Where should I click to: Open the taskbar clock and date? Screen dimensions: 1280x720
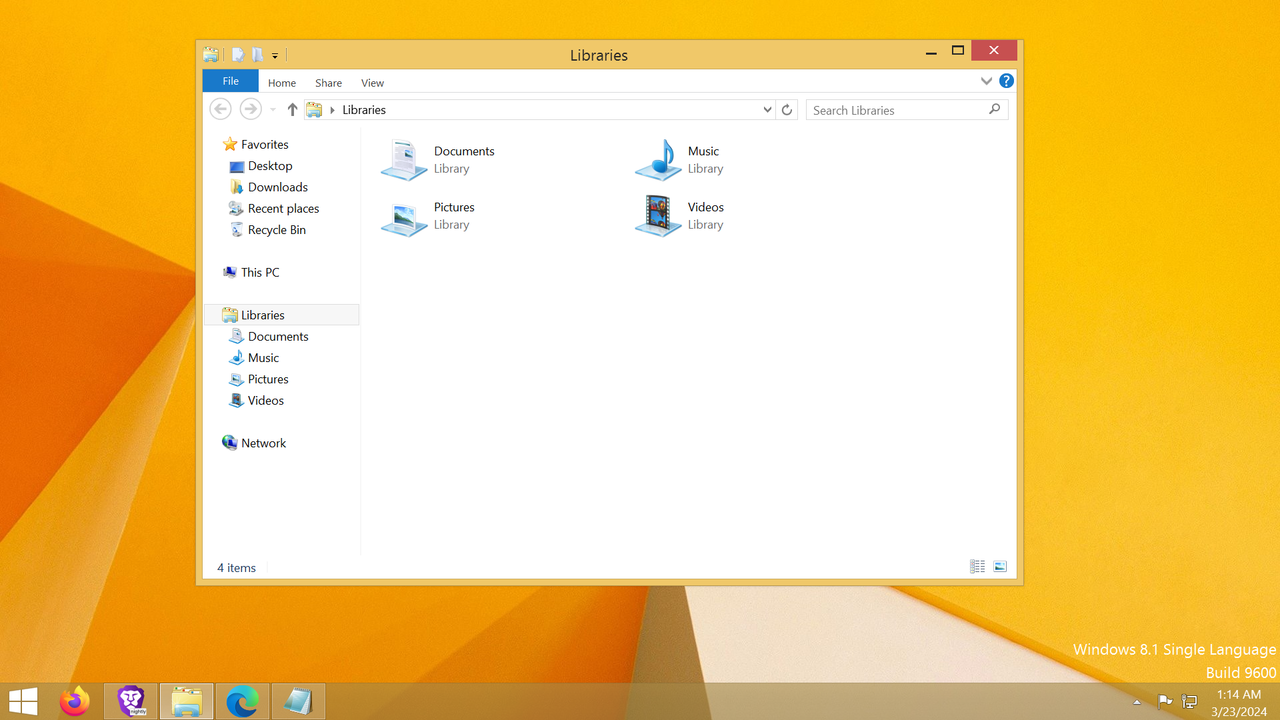tap(1239, 703)
